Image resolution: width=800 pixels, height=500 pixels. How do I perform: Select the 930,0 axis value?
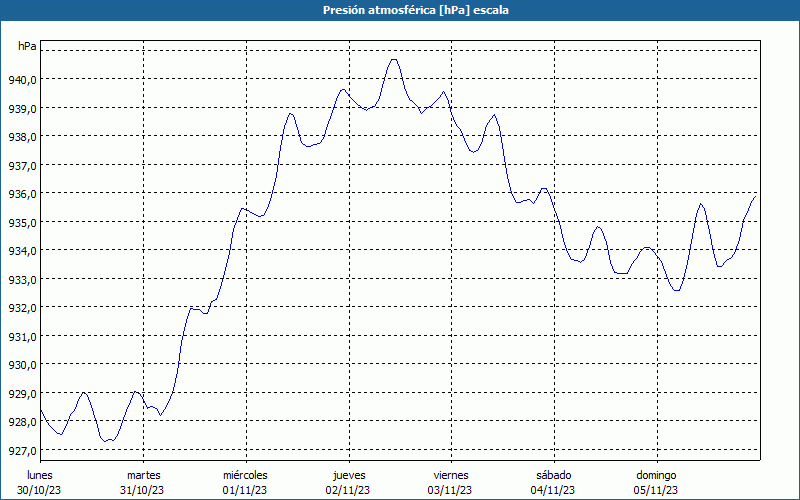tap(22, 365)
